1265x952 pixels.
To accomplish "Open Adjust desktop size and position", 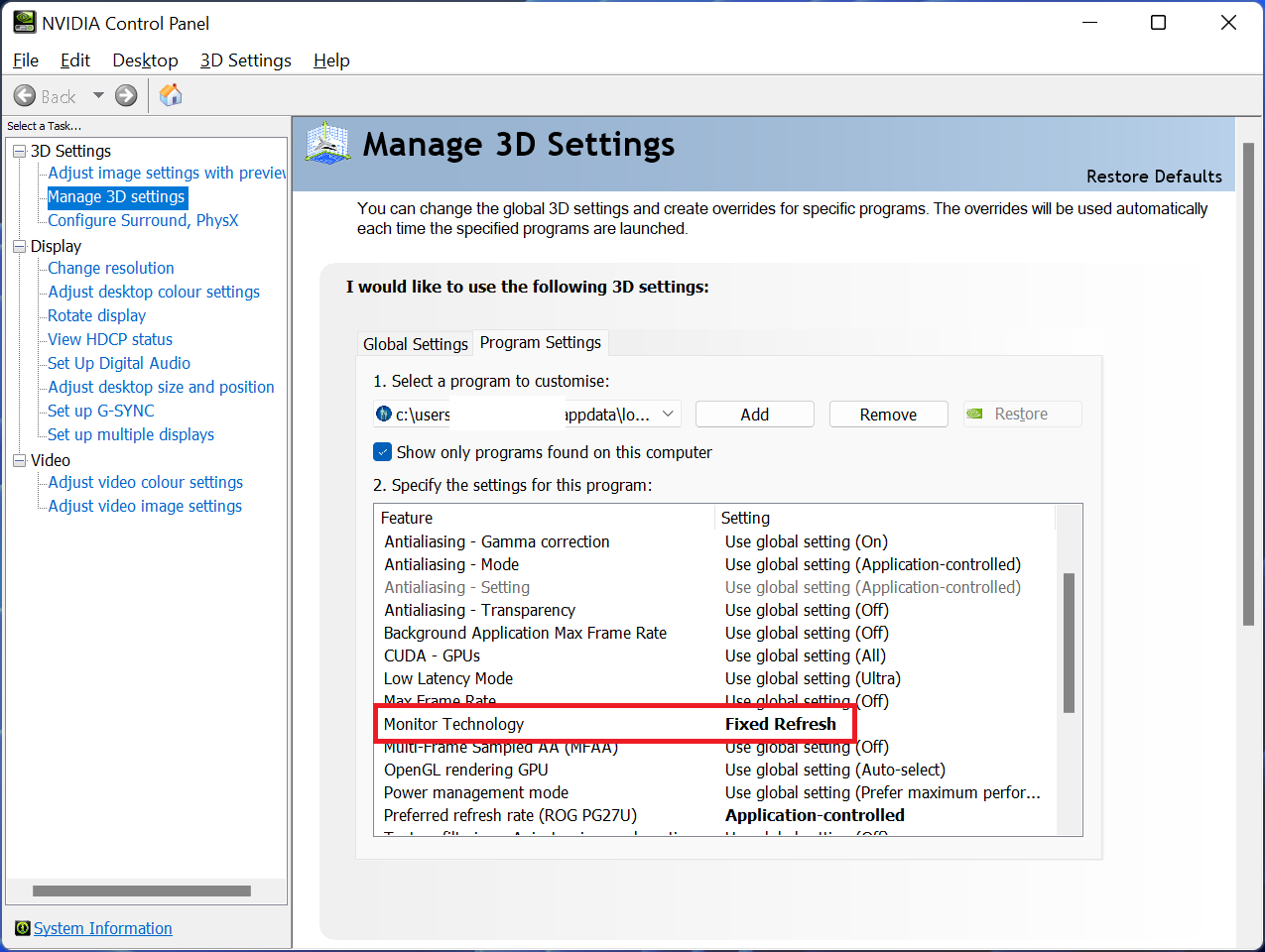I will click(162, 387).
